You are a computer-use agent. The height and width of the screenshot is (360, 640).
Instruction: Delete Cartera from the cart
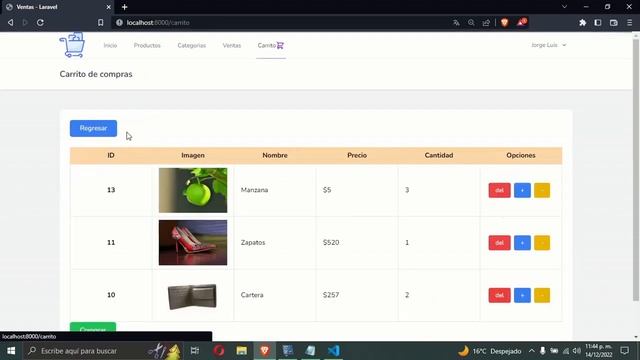pos(499,295)
